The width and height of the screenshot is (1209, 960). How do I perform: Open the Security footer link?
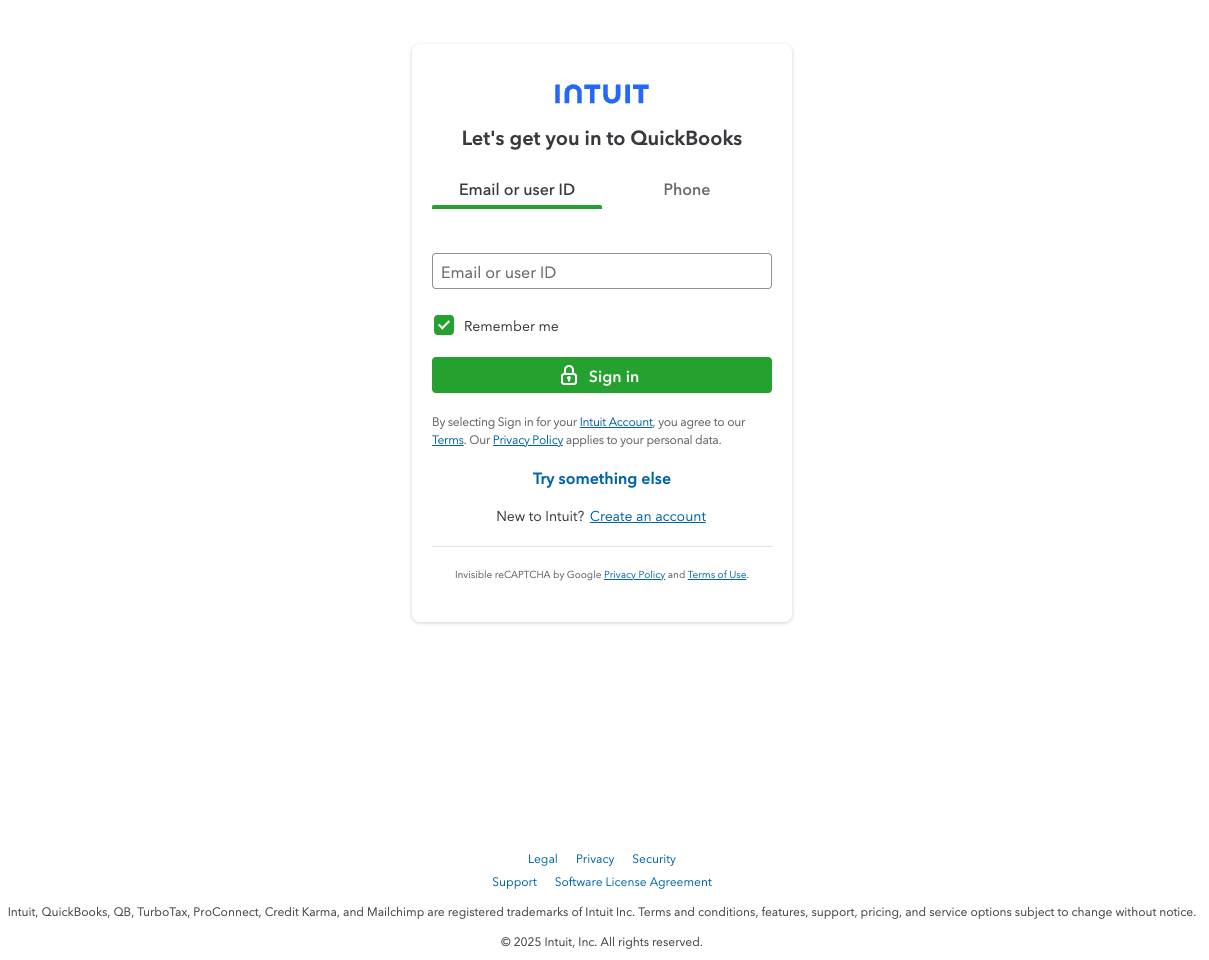coord(654,859)
